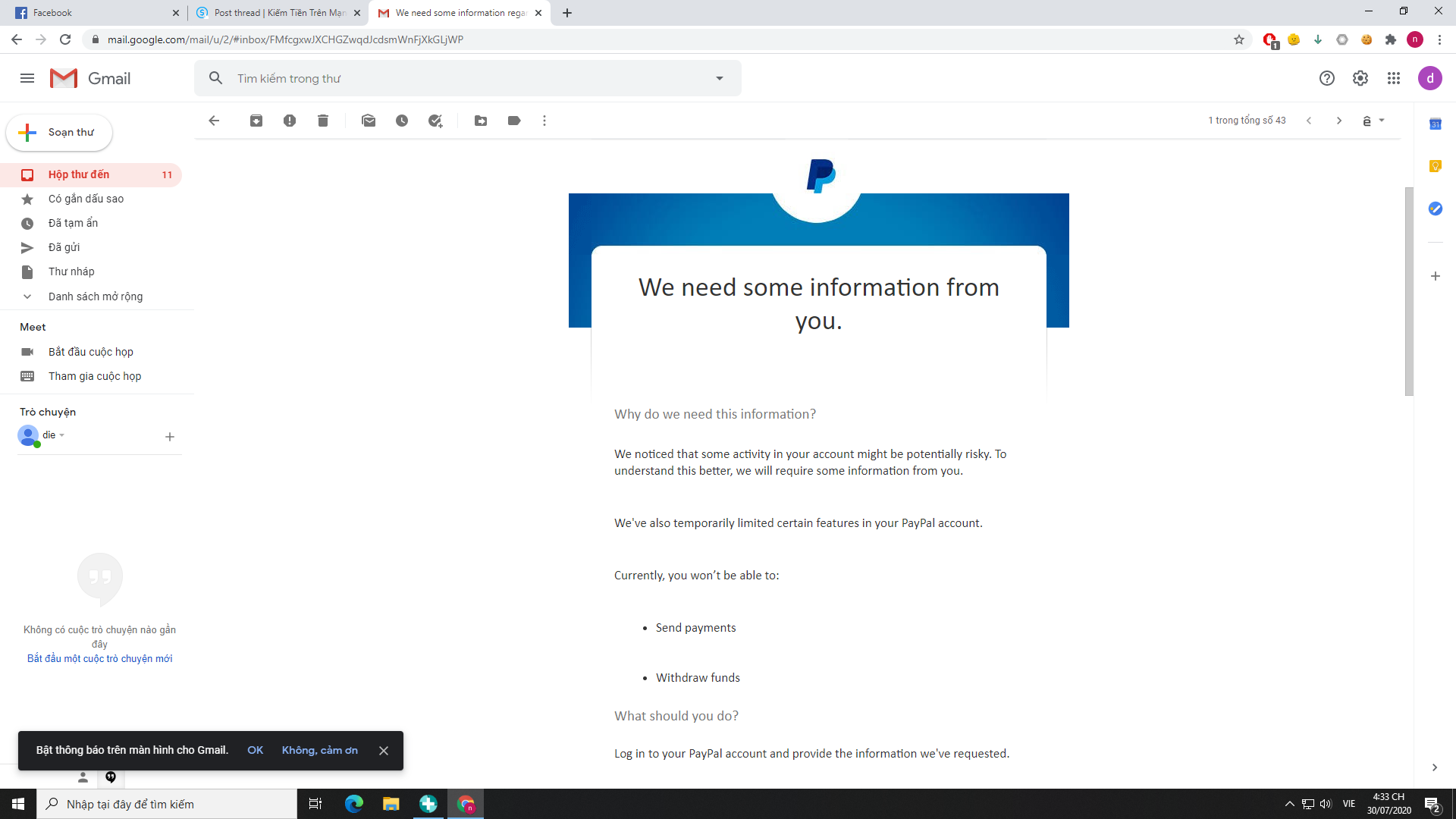Open Gmail settings gear

1360,78
